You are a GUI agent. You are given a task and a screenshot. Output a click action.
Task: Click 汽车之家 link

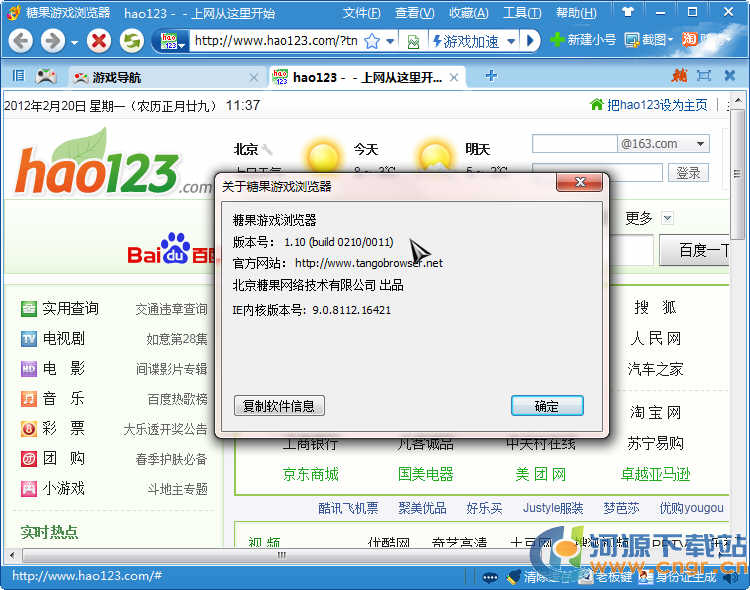tap(655, 369)
